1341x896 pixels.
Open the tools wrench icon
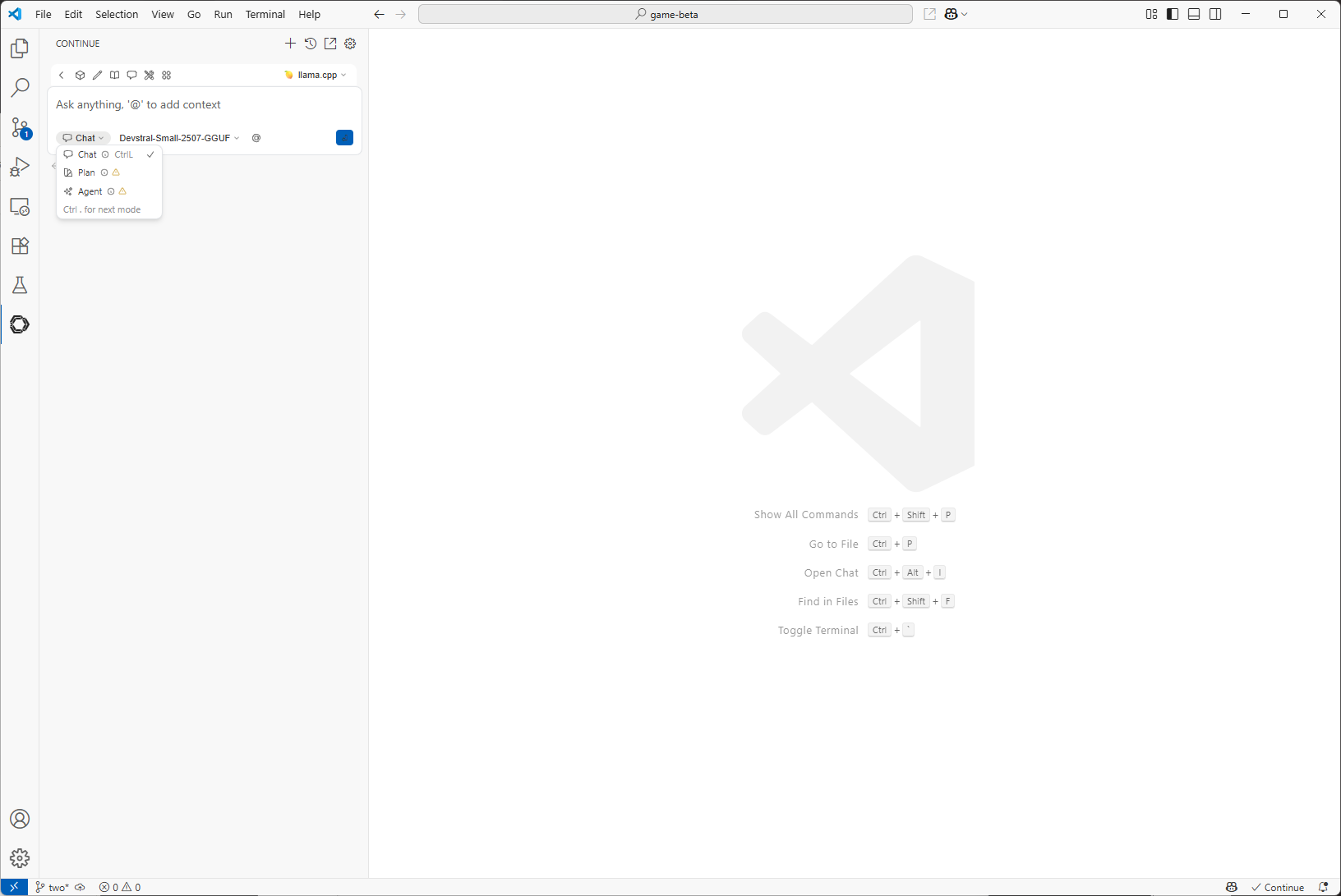(x=149, y=75)
